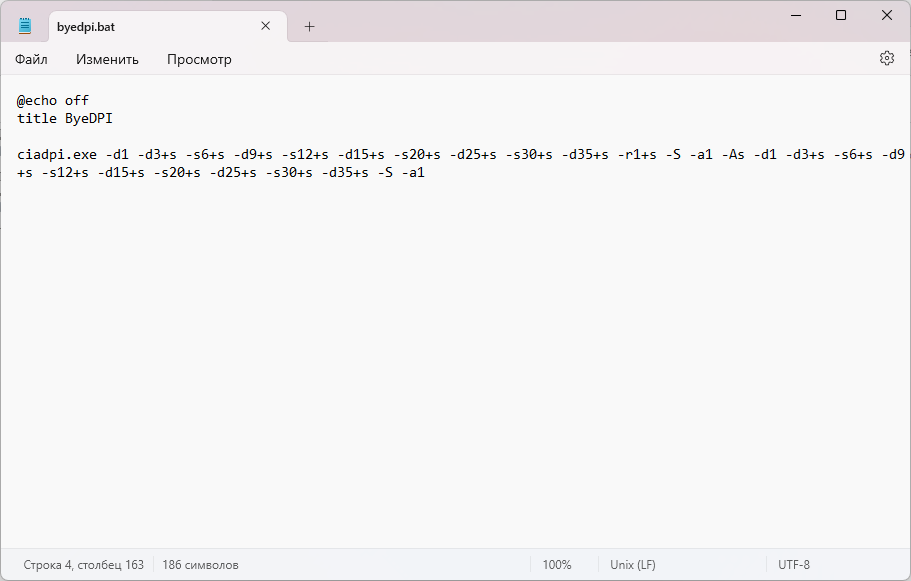Open the Изменить menu

coord(107,59)
